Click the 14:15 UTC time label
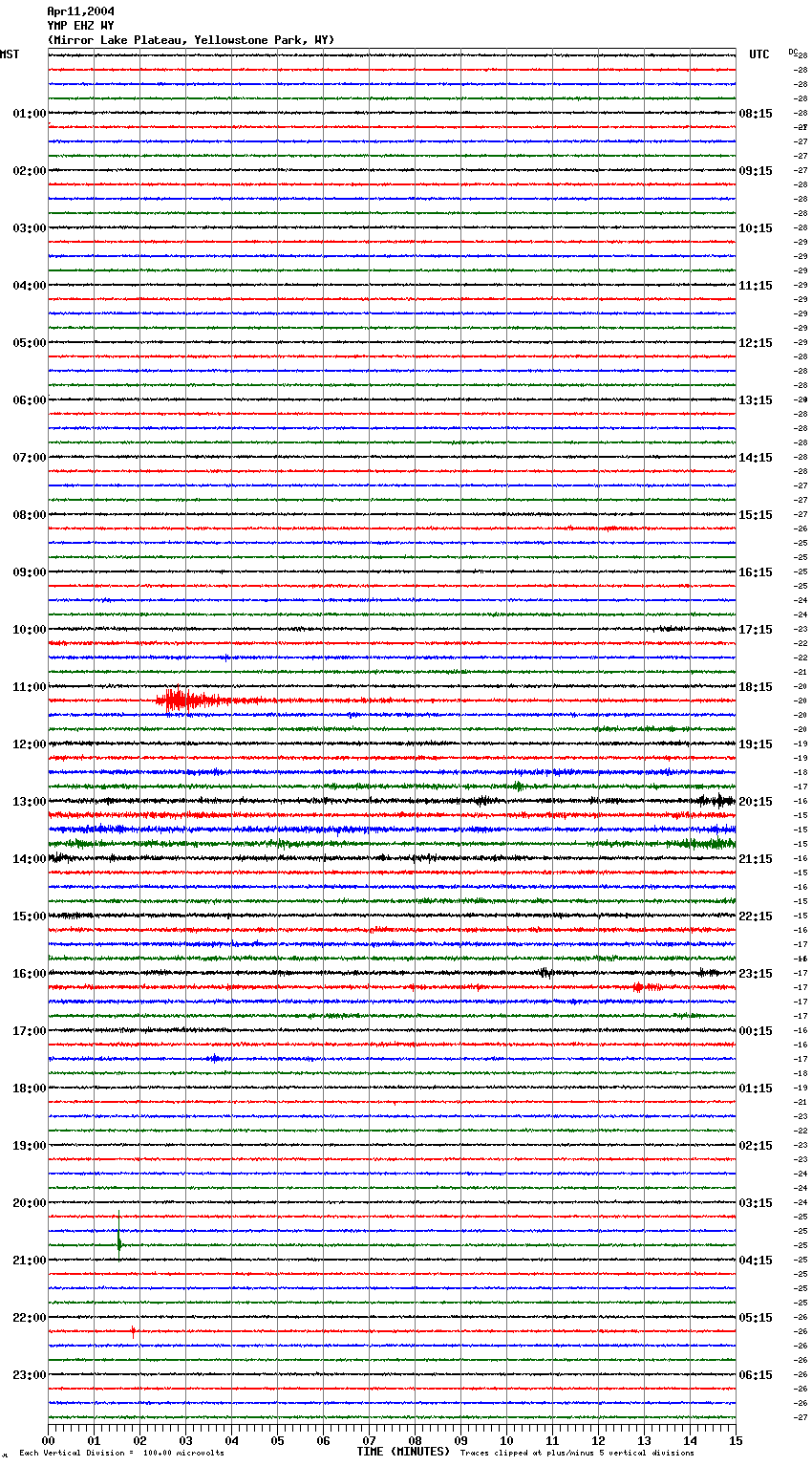Viewport: 812px width, 1466px height. (756, 458)
